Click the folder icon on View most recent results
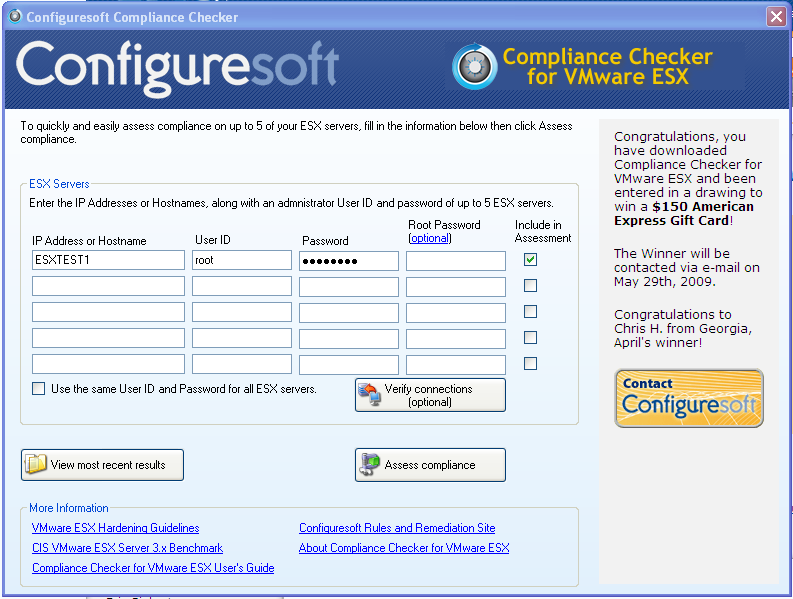Viewport: 793px width, 599px height. click(x=35, y=464)
